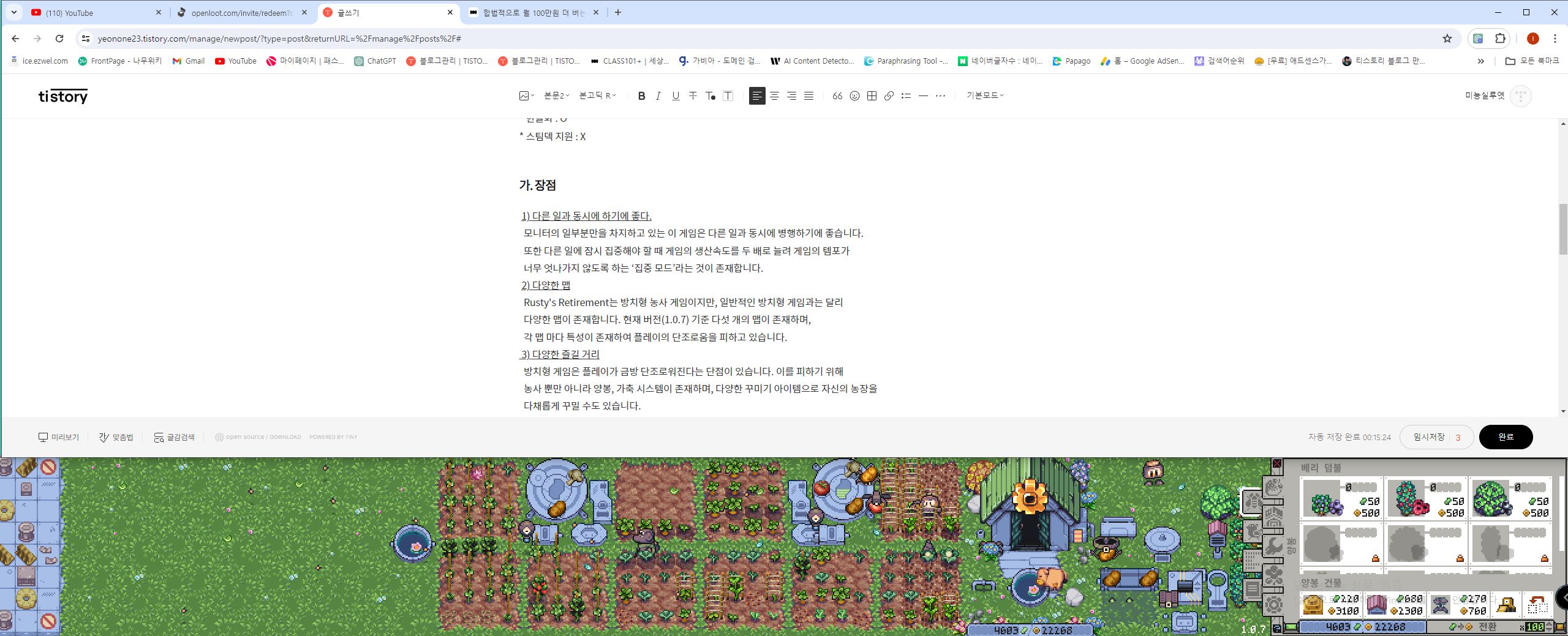Expand the 기본모드 editor mode selector
1568x636 pixels.
tap(983, 95)
